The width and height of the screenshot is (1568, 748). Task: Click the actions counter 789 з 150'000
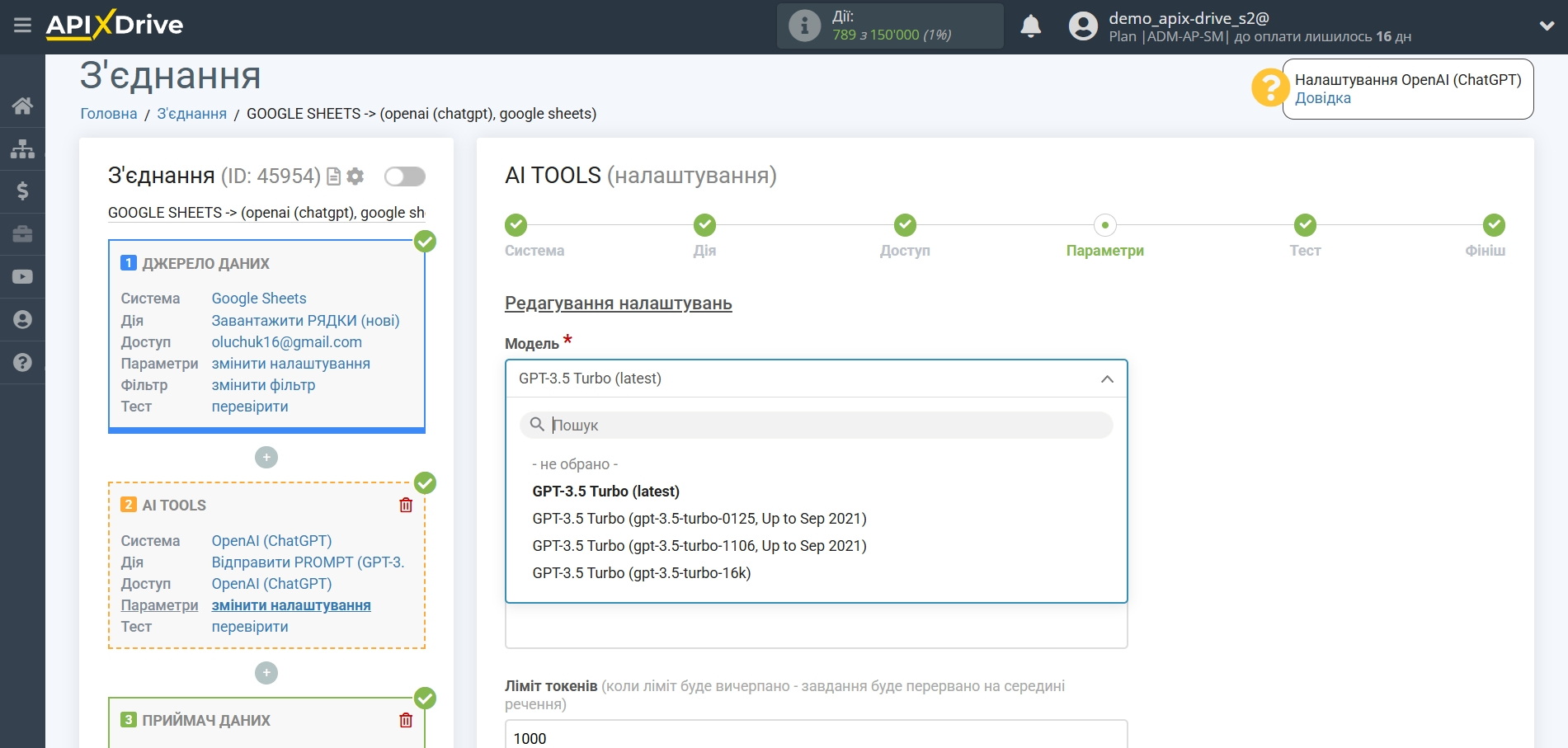click(892, 35)
